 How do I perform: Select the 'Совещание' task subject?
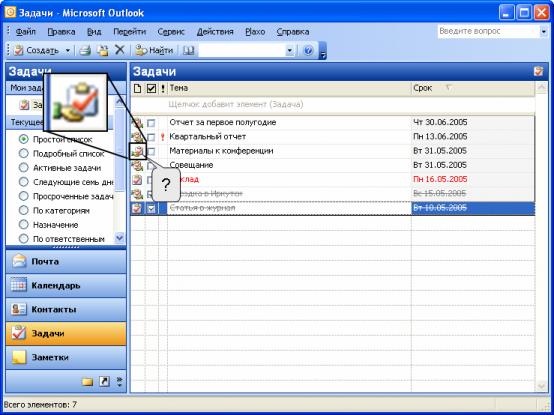[x=191, y=165]
